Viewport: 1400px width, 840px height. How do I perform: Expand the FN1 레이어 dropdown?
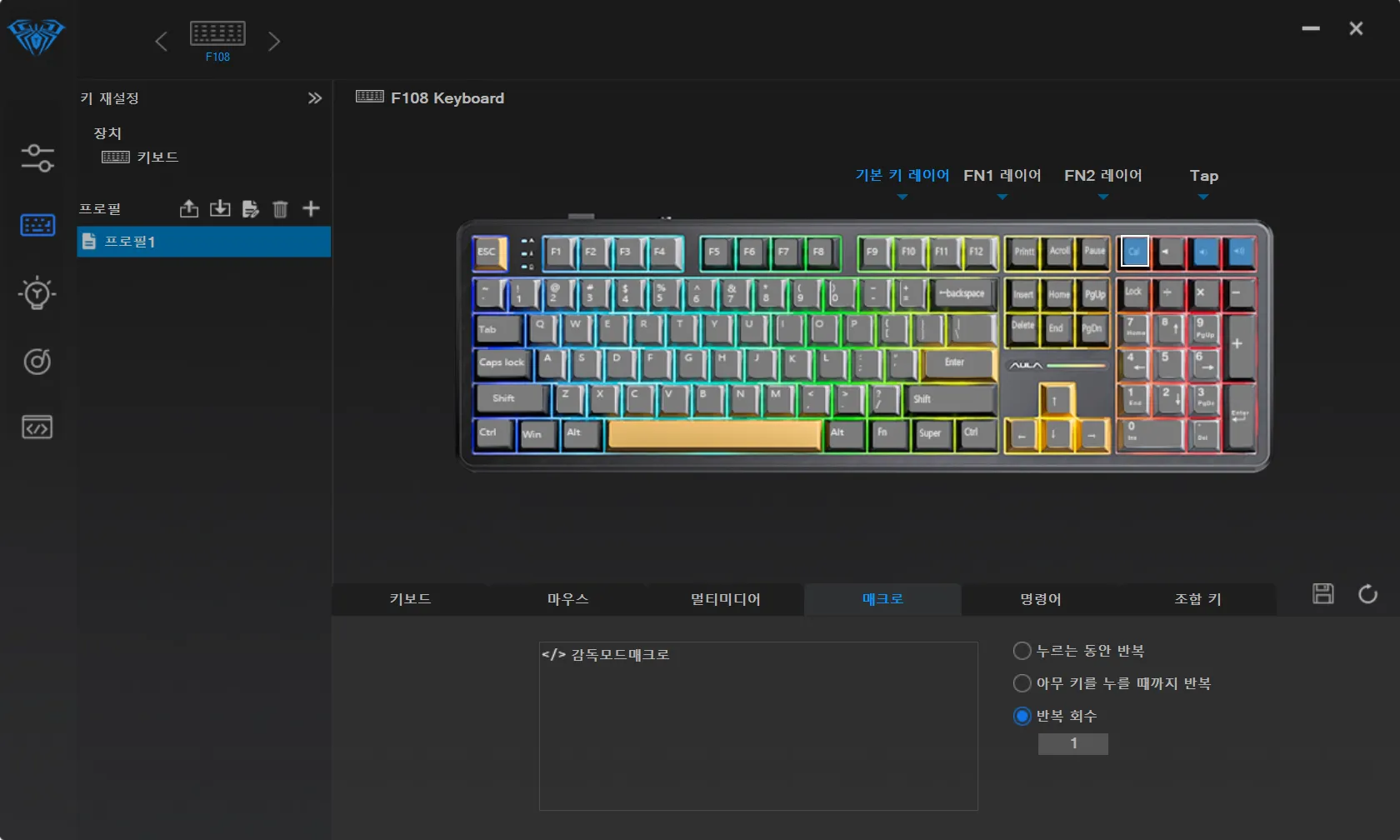pyautogui.click(x=1002, y=177)
